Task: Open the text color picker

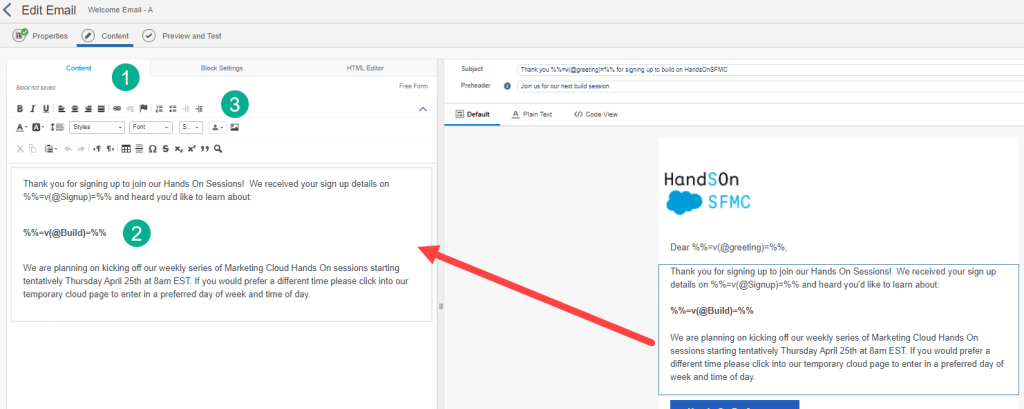Action: pyautogui.click(x=23, y=127)
